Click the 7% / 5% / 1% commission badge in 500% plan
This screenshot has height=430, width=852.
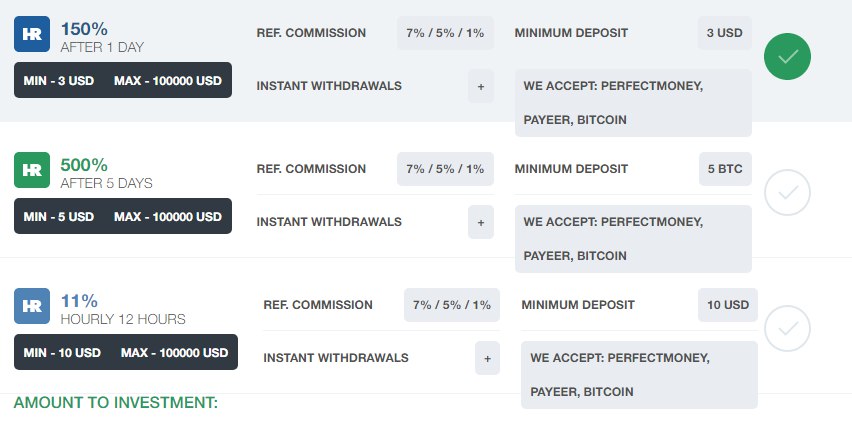tap(445, 169)
